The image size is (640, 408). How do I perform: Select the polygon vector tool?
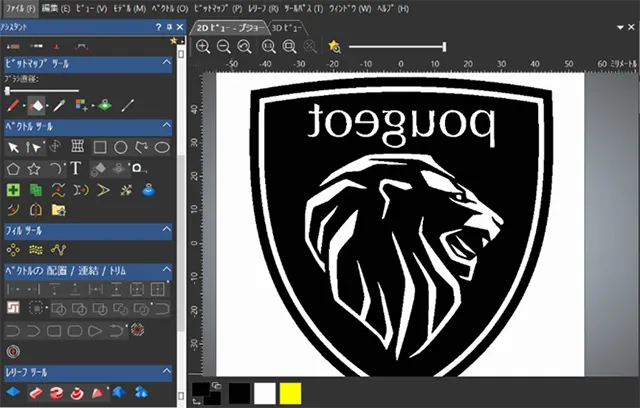click(x=13, y=168)
